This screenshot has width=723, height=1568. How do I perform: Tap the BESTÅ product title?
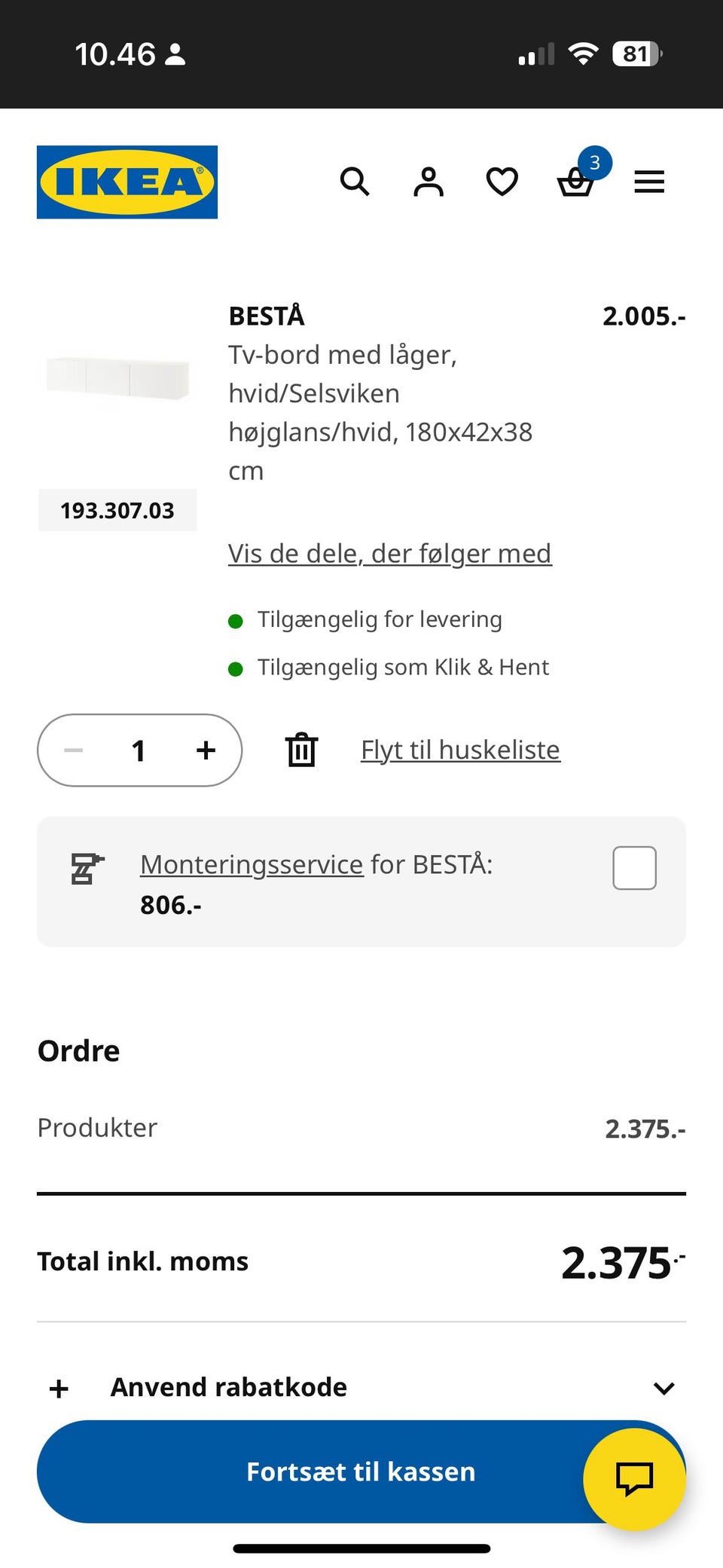267,316
